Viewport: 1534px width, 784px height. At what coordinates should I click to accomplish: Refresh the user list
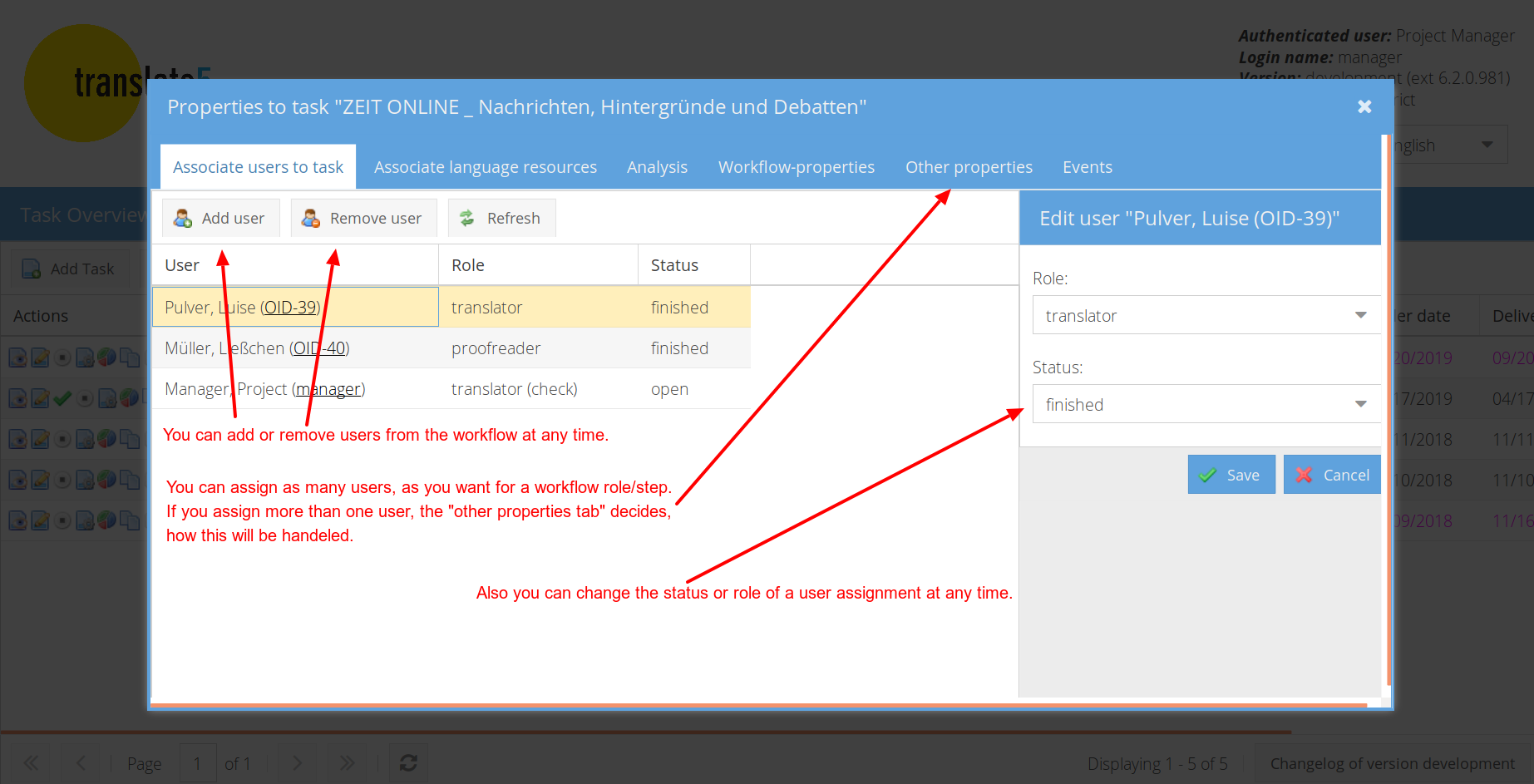coord(501,218)
